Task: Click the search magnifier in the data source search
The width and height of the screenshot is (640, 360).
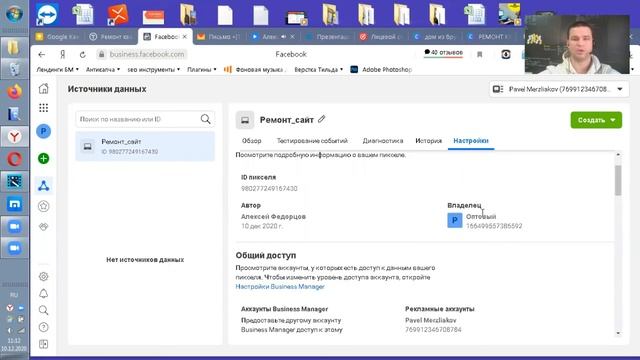Action: tap(205, 119)
